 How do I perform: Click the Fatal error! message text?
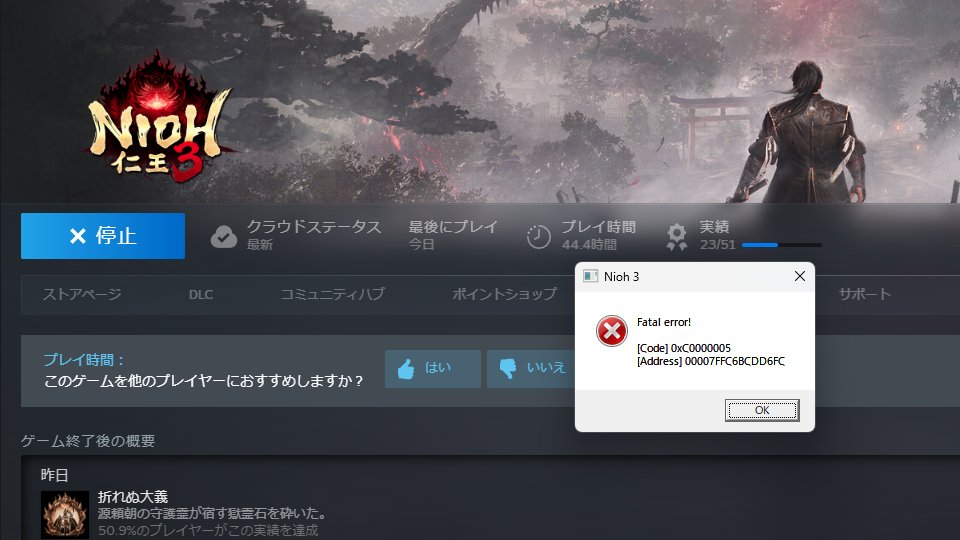point(664,322)
